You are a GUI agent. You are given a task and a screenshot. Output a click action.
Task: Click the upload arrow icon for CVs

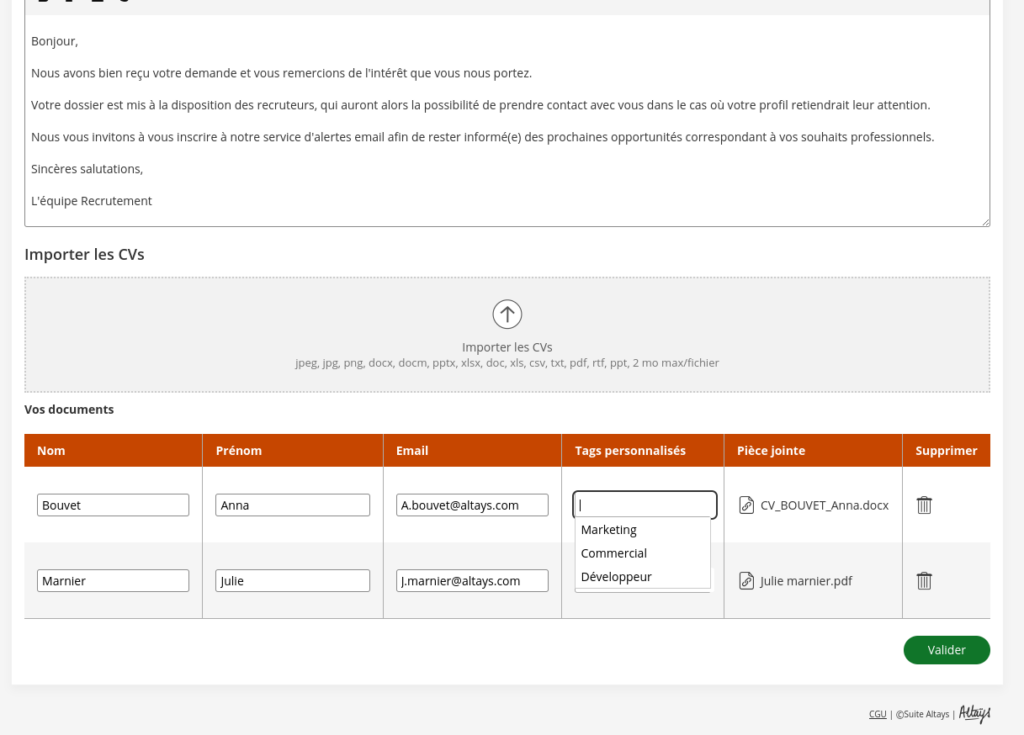[x=507, y=314]
